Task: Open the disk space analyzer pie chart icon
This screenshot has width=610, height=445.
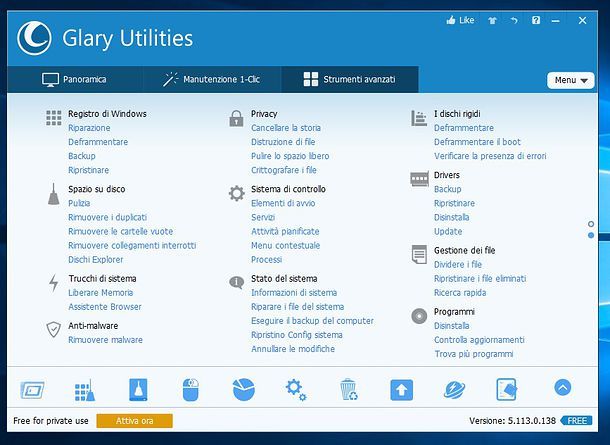Action: pyautogui.click(x=244, y=389)
